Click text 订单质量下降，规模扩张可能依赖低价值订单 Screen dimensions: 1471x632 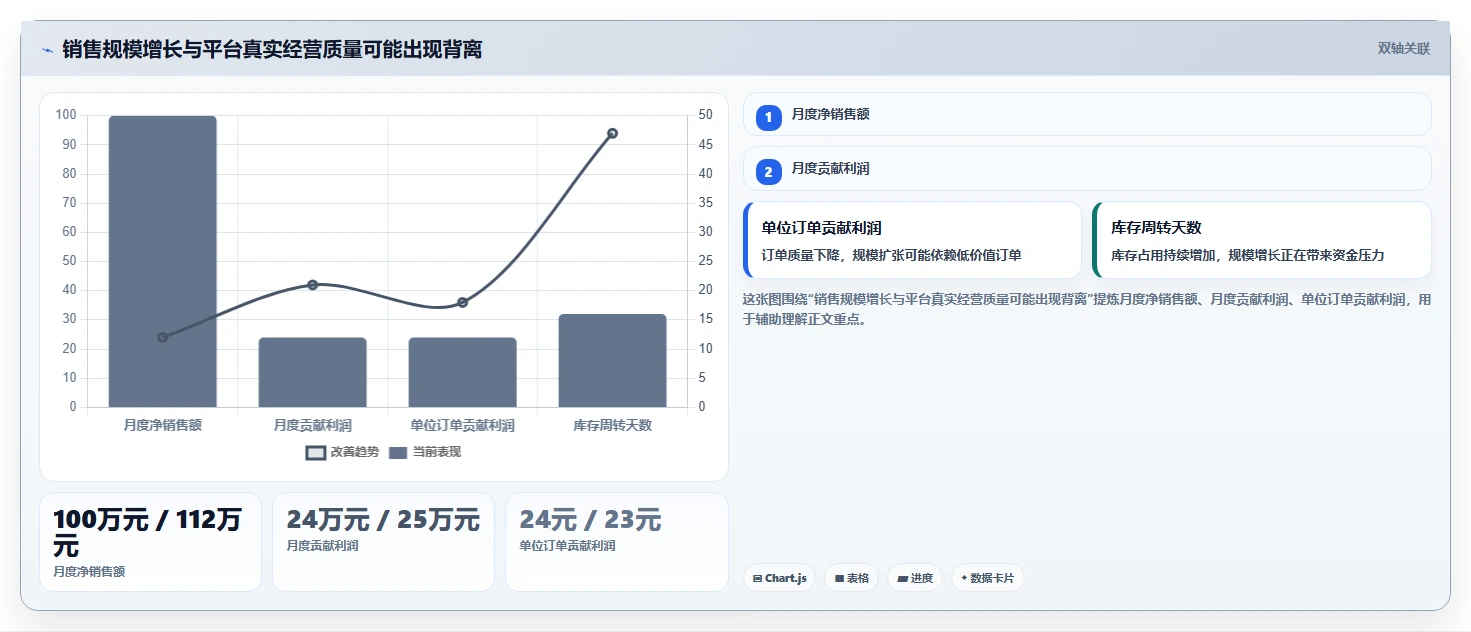[891, 255]
